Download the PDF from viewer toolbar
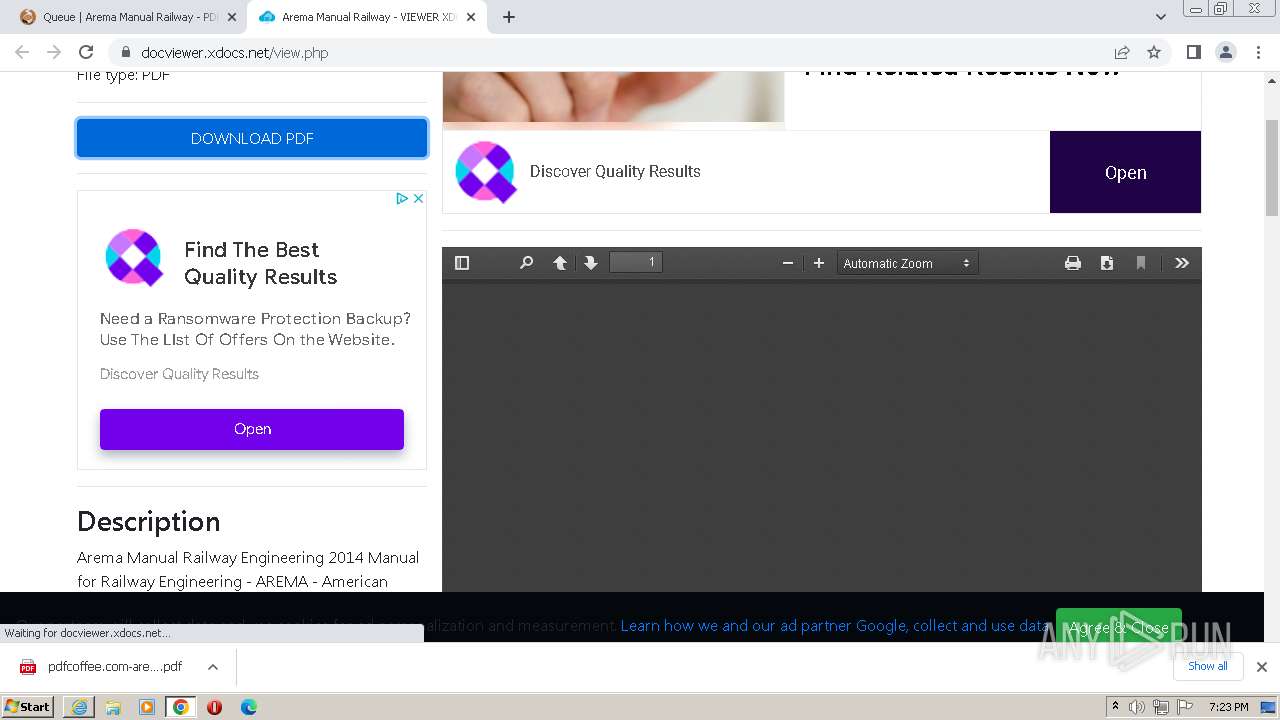The width and height of the screenshot is (1280, 720). pos(1107,263)
